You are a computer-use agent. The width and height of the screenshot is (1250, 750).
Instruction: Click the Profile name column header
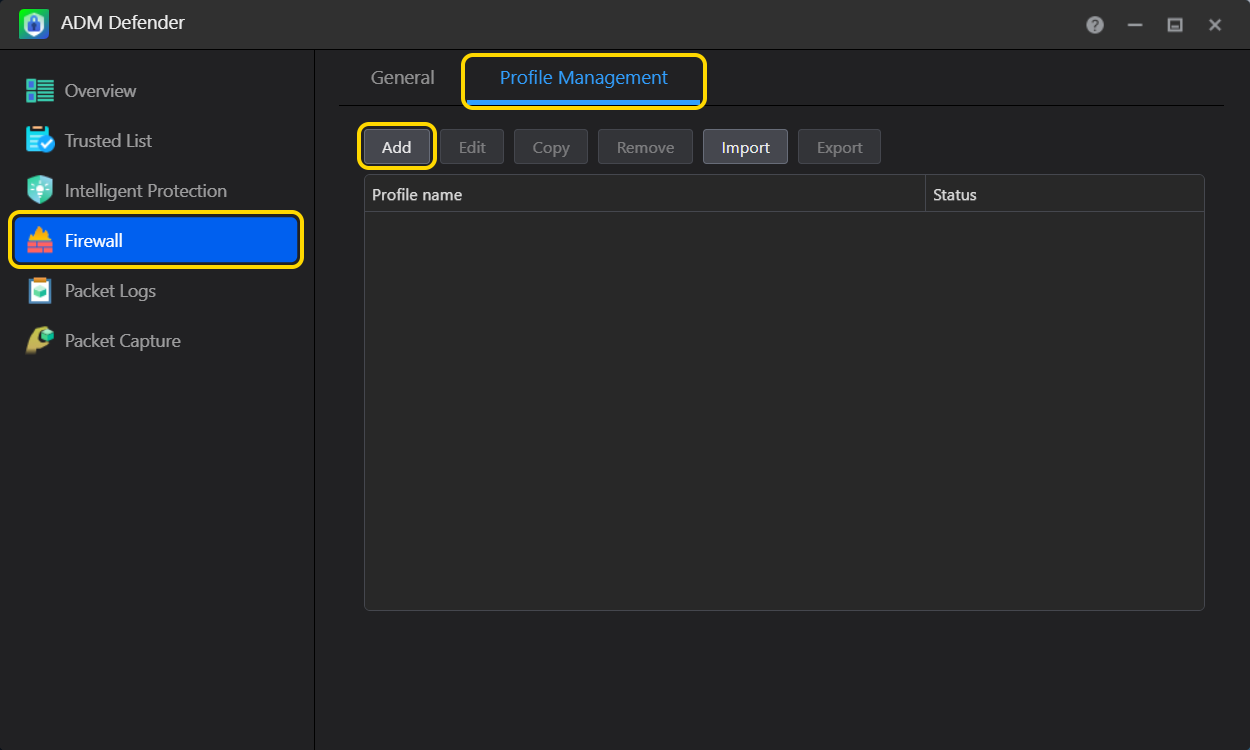[645, 195]
